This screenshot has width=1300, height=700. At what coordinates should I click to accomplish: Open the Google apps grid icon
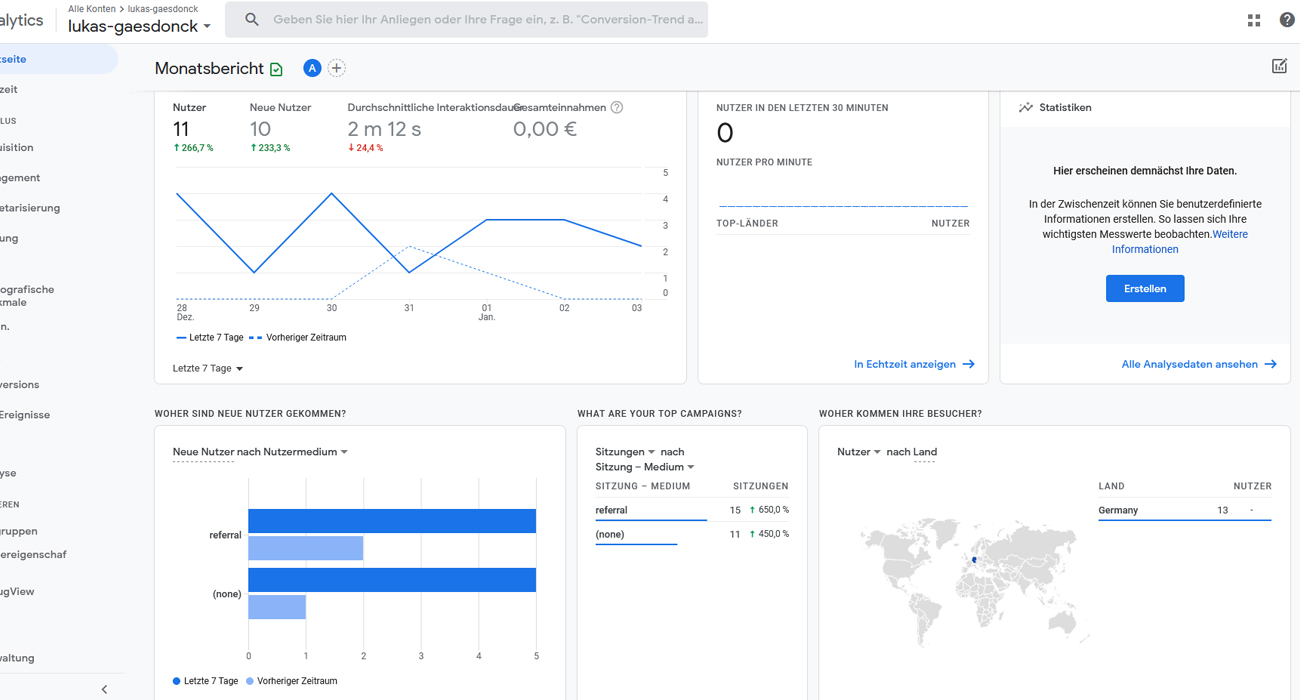[x=1254, y=20]
